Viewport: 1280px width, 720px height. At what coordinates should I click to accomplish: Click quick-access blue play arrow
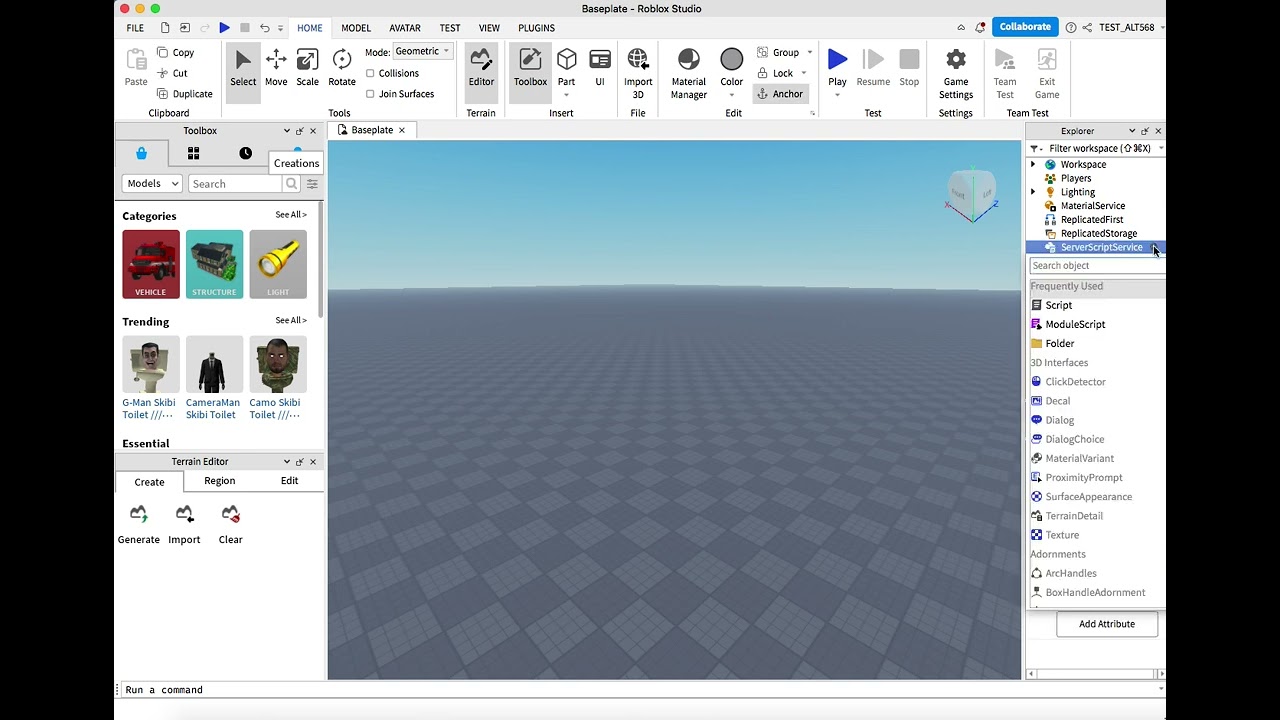coord(224,28)
